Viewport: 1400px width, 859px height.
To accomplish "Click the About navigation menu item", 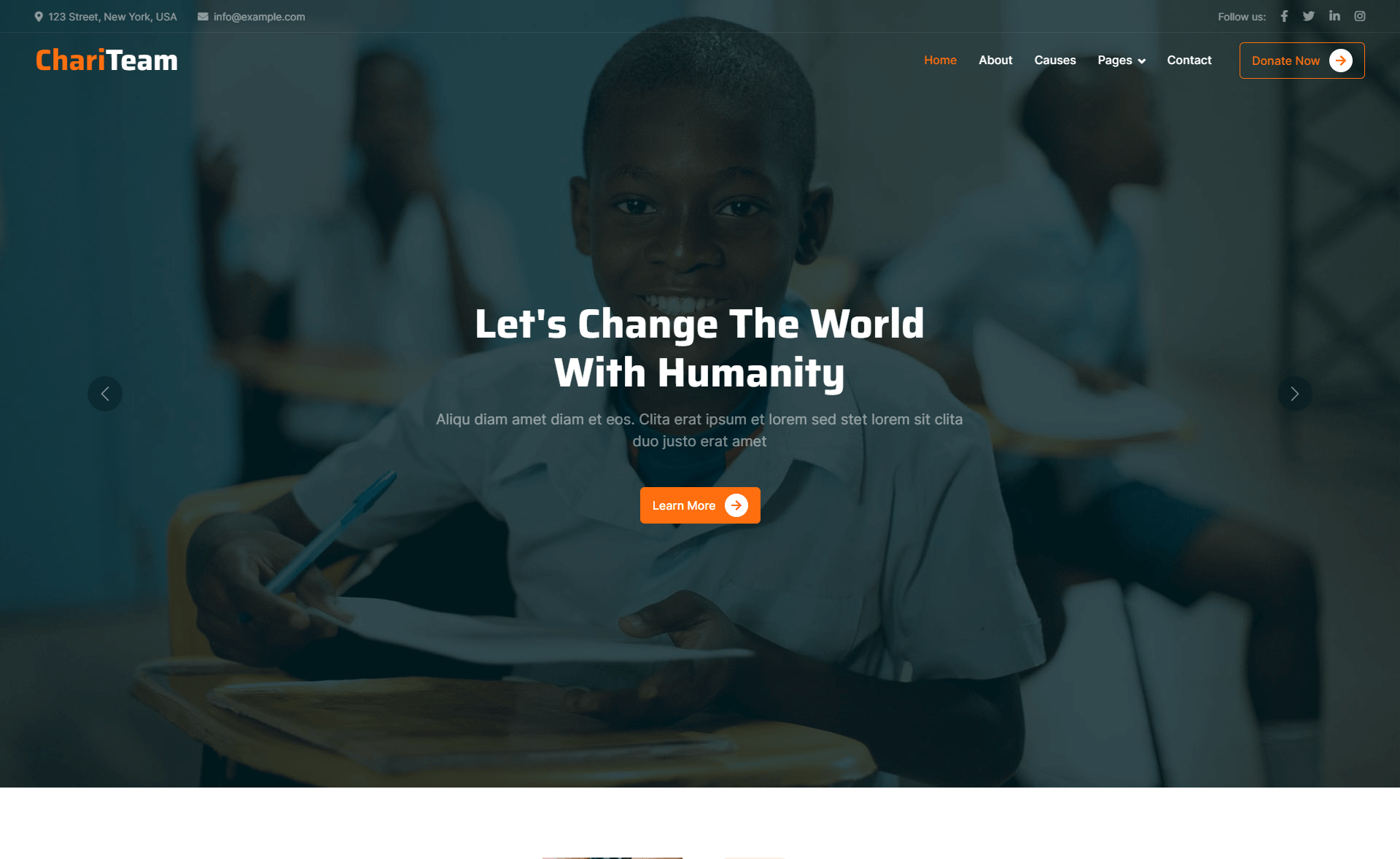I will (x=995, y=60).
